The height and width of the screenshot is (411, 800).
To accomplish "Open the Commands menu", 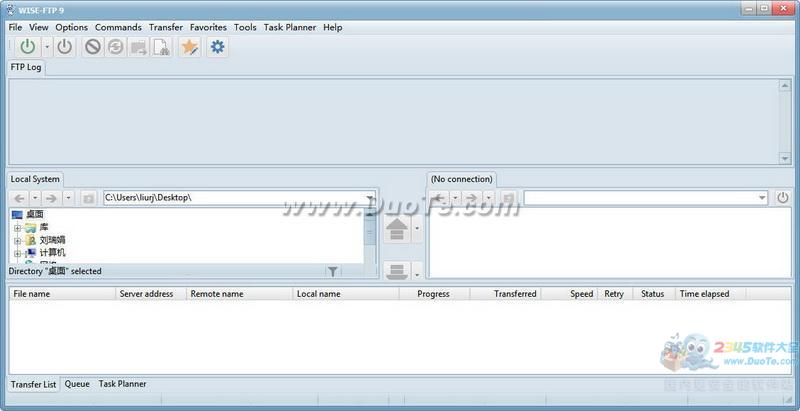I will [x=118, y=27].
